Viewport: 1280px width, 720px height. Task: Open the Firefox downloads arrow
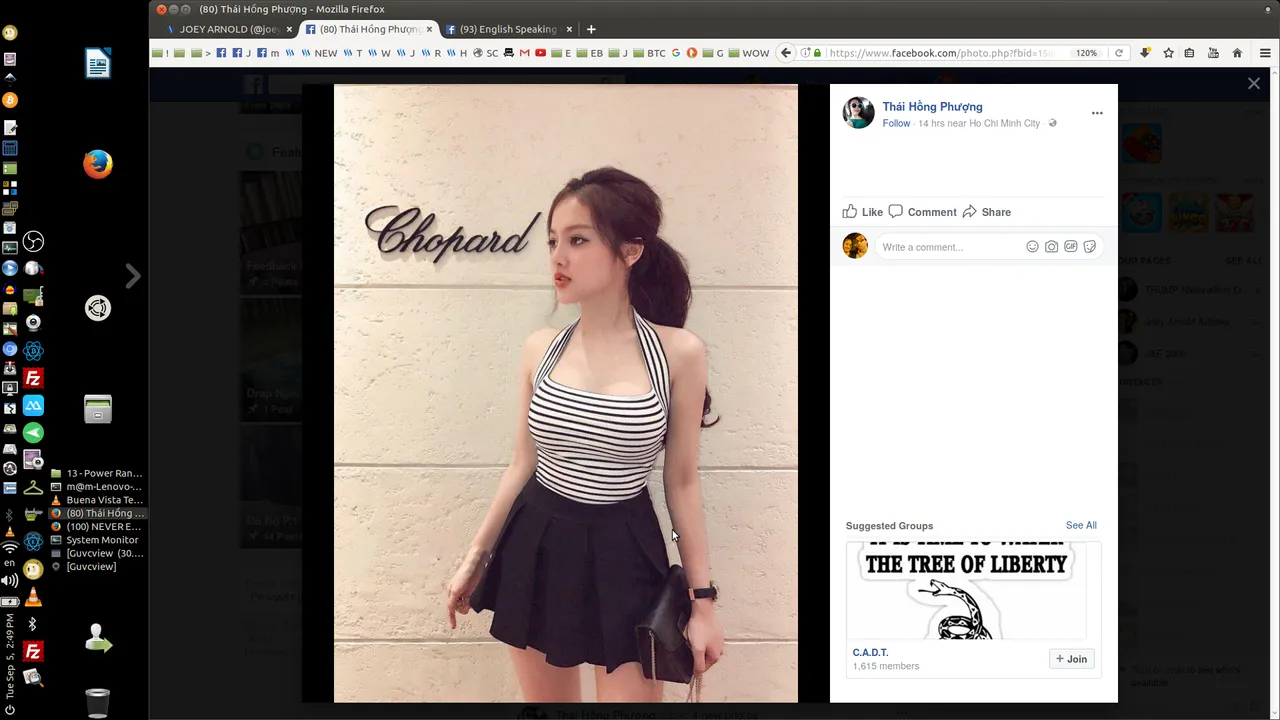[x=1145, y=53]
